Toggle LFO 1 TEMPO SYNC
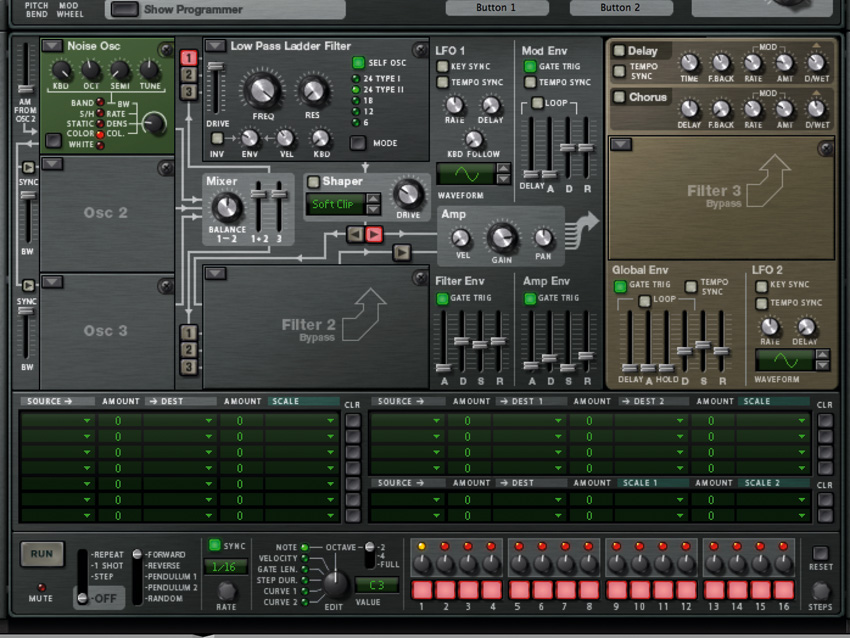The width and height of the screenshot is (850, 638). 442,82
